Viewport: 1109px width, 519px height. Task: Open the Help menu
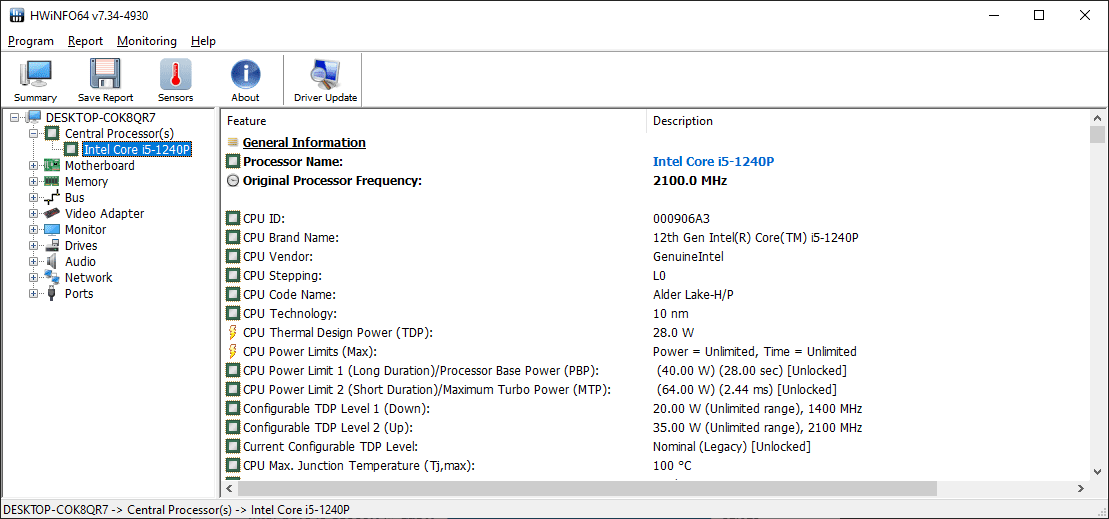pos(204,41)
